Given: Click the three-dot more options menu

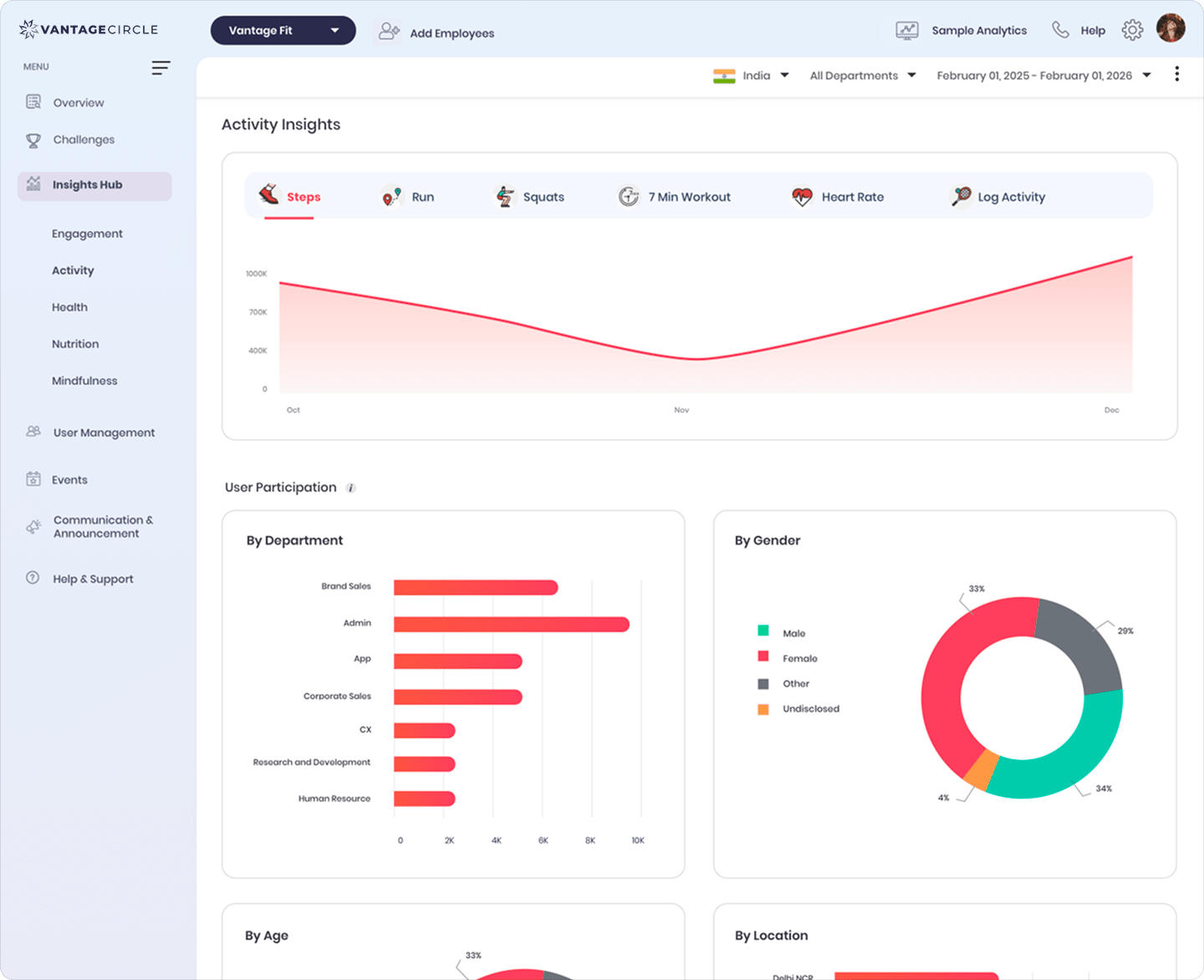Looking at the screenshot, I should click(x=1177, y=74).
